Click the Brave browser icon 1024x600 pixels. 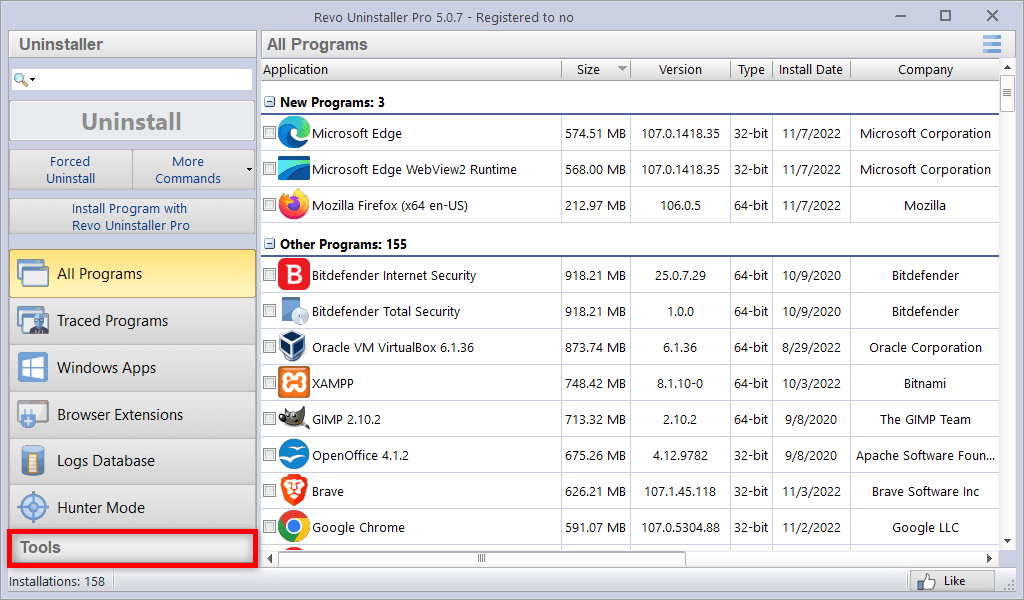coord(294,490)
